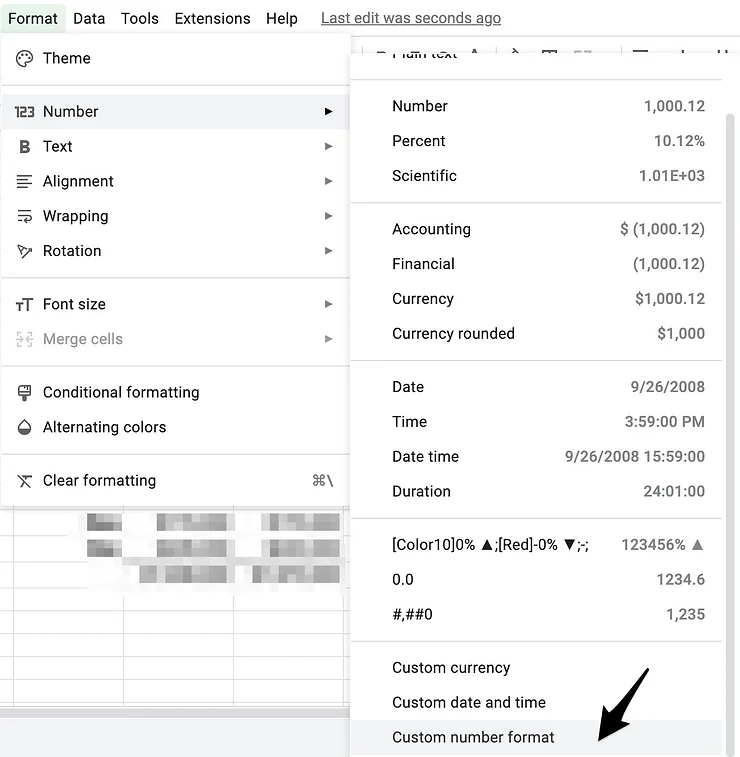Click the Clear formatting icon
Image resolution: width=740 pixels, height=757 pixels.
point(25,481)
